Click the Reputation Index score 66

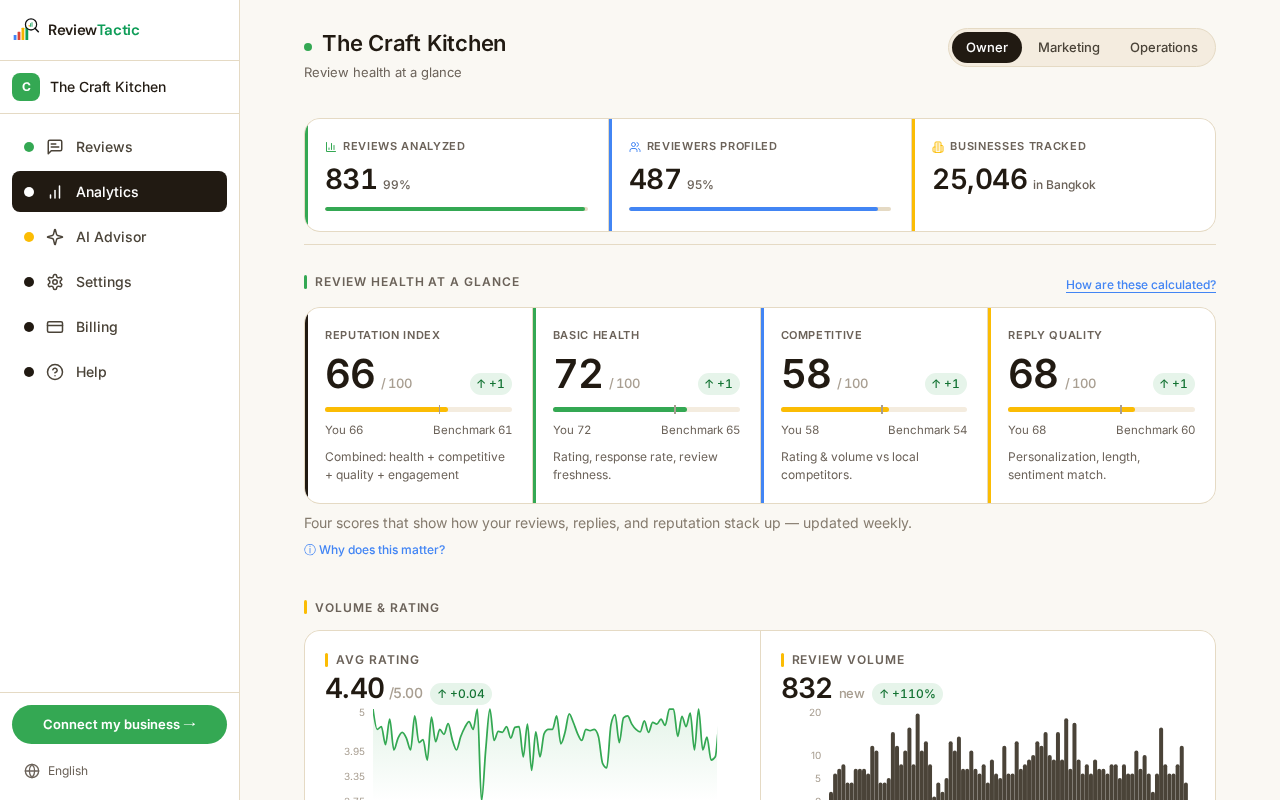click(x=350, y=374)
